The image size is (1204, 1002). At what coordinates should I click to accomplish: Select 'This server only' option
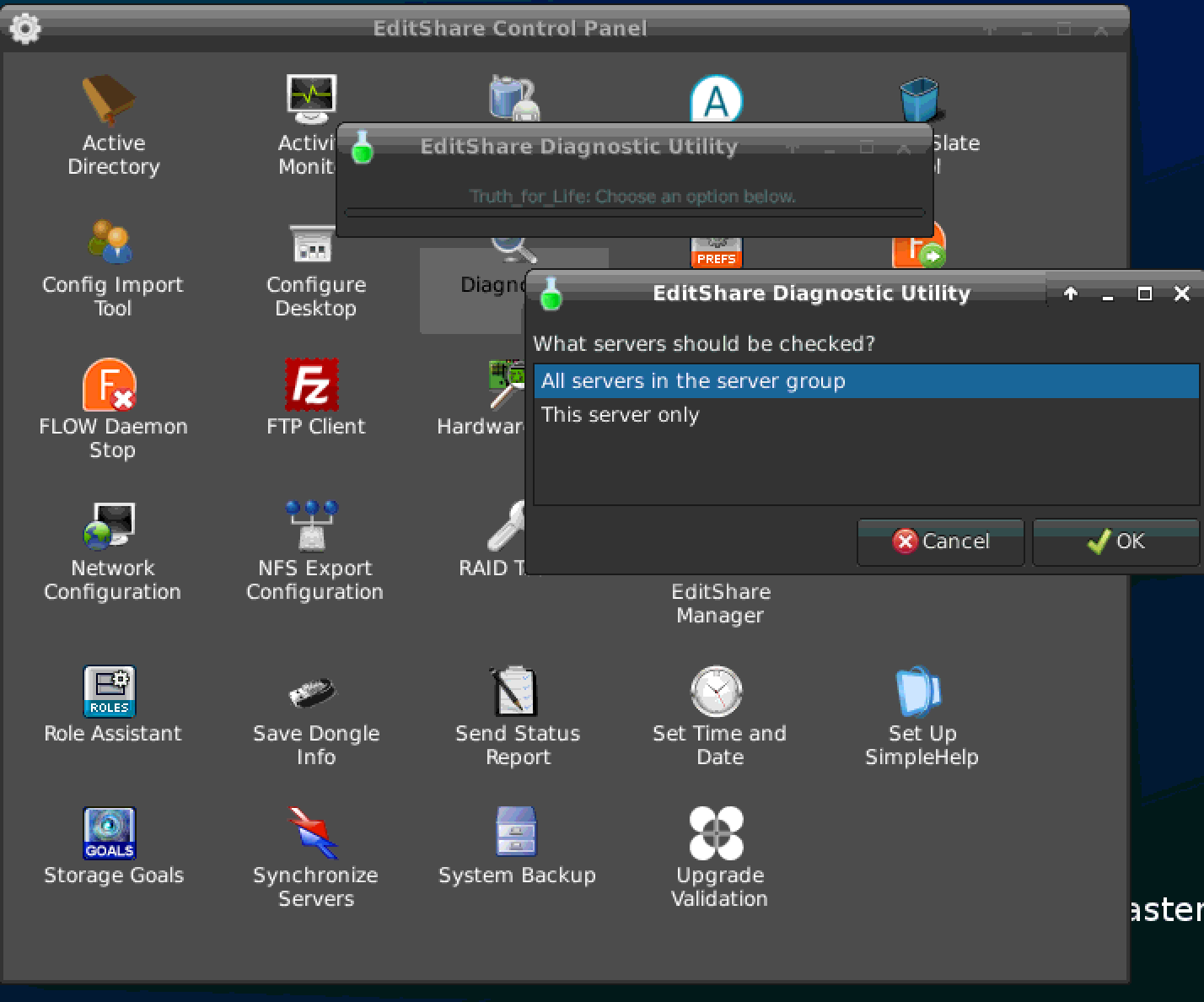click(866, 415)
